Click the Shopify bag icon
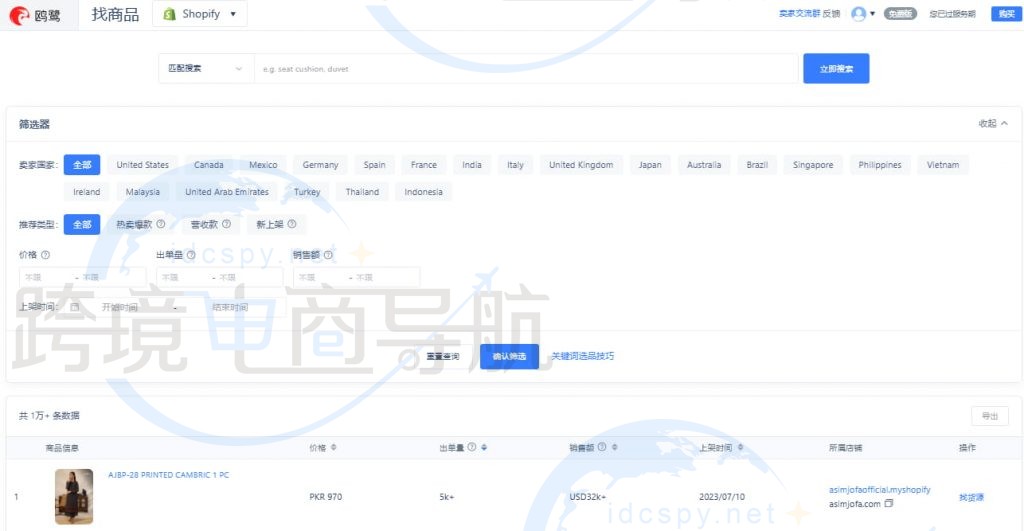This screenshot has width=1024, height=531. pos(169,14)
